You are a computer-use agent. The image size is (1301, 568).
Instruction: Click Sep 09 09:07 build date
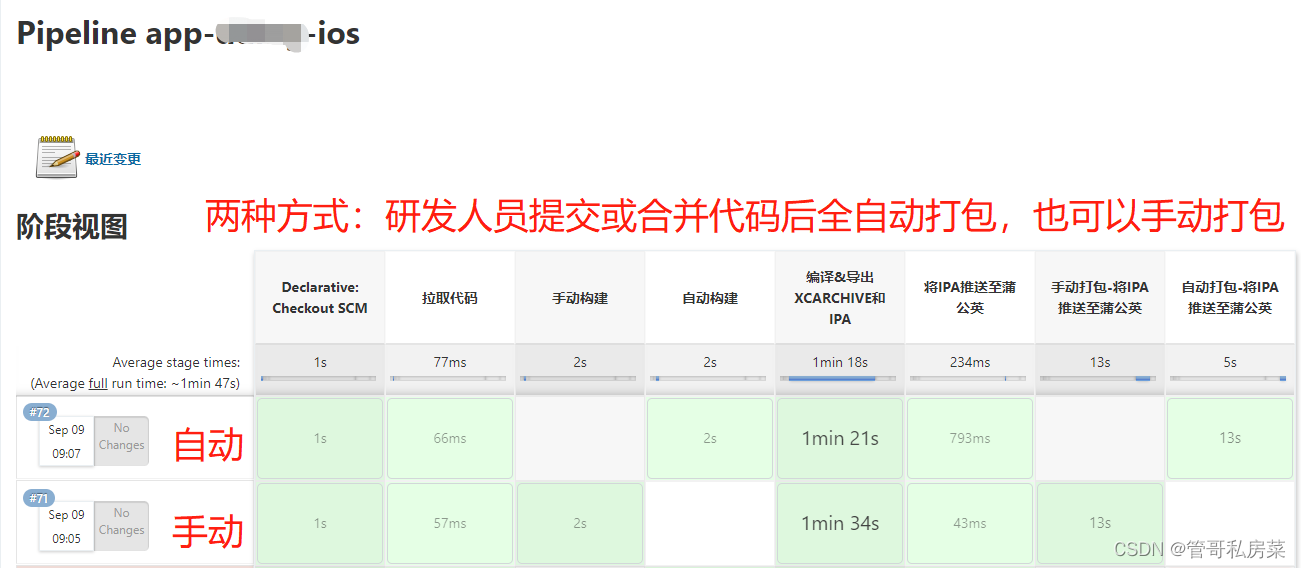(67, 441)
